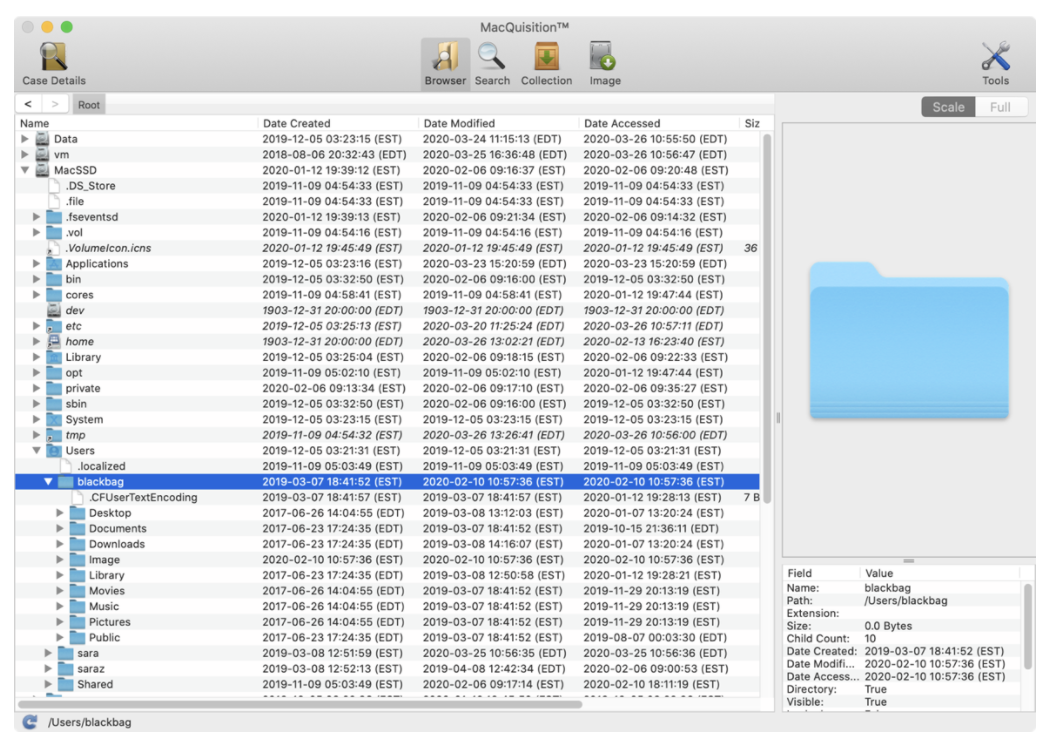Expand the sara user folder

click(48, 653)
